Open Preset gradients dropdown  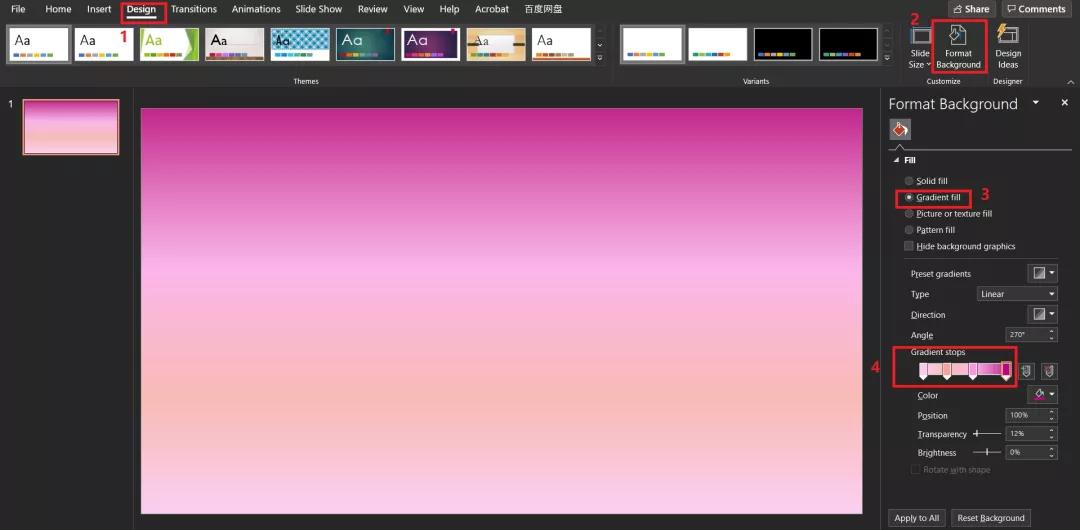[1042, 274]
